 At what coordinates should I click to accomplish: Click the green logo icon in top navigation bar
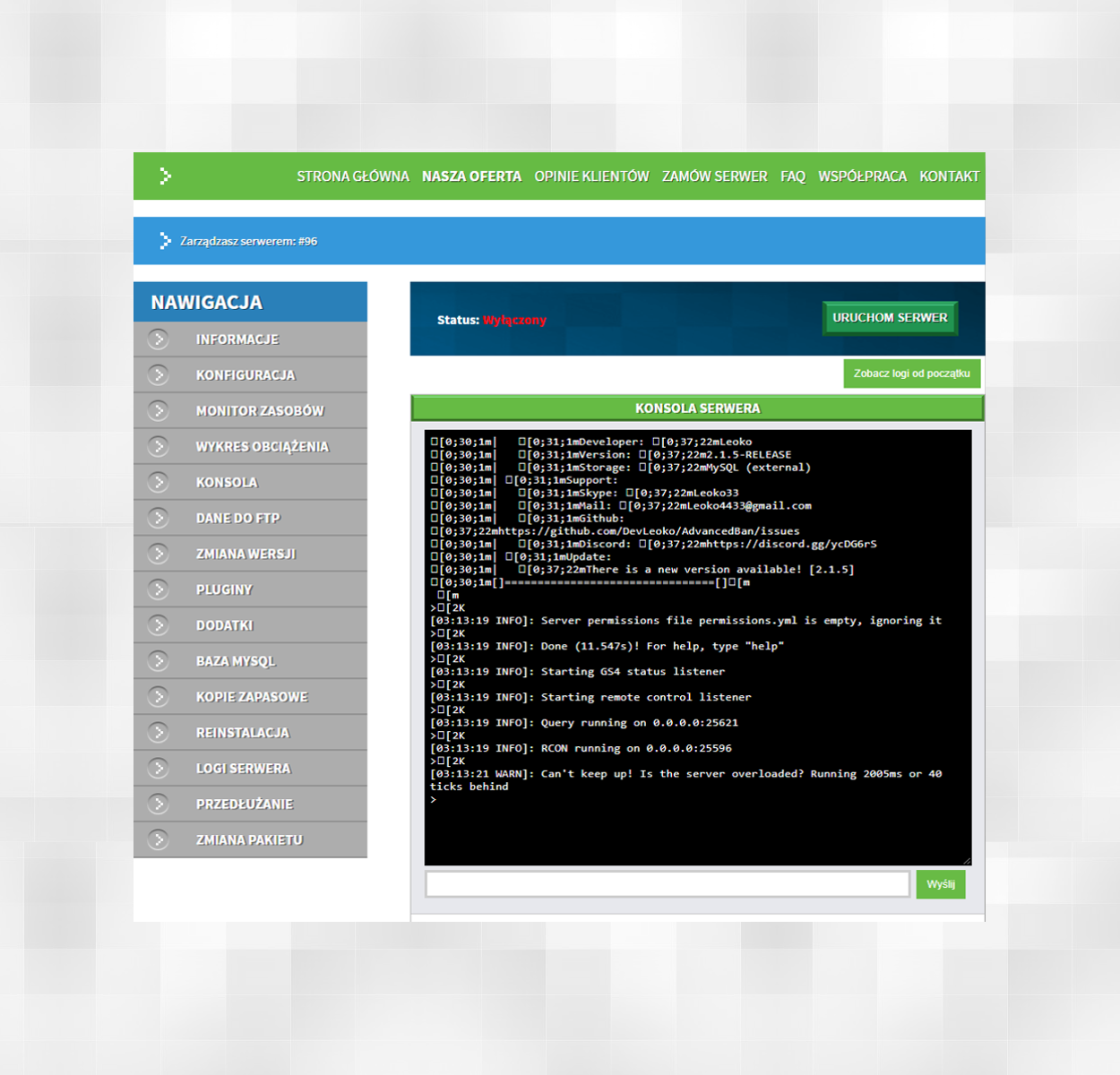click(x=165, y=176)
